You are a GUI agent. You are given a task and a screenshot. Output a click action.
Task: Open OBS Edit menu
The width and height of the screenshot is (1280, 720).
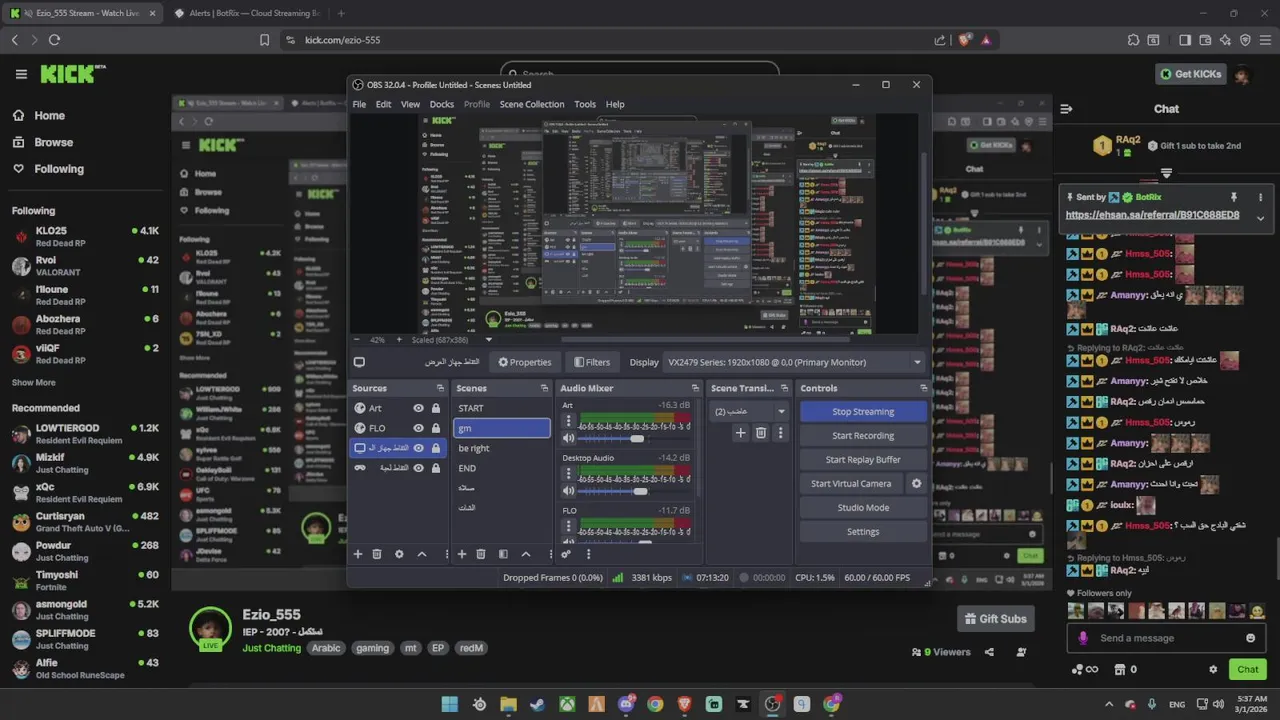[x=383, y=104]
